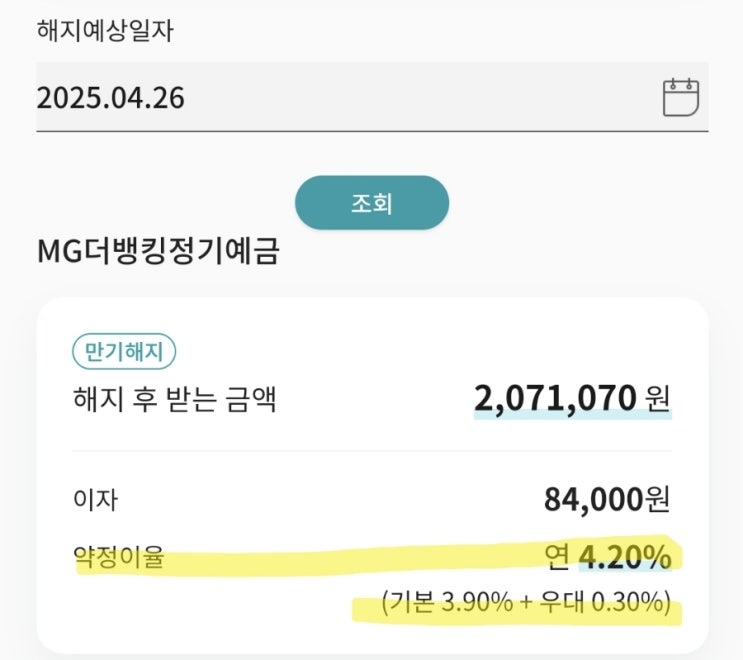Click the divider line above 이자 row
Viewport: 743px width, 660px height.
[x=371, y=451]
